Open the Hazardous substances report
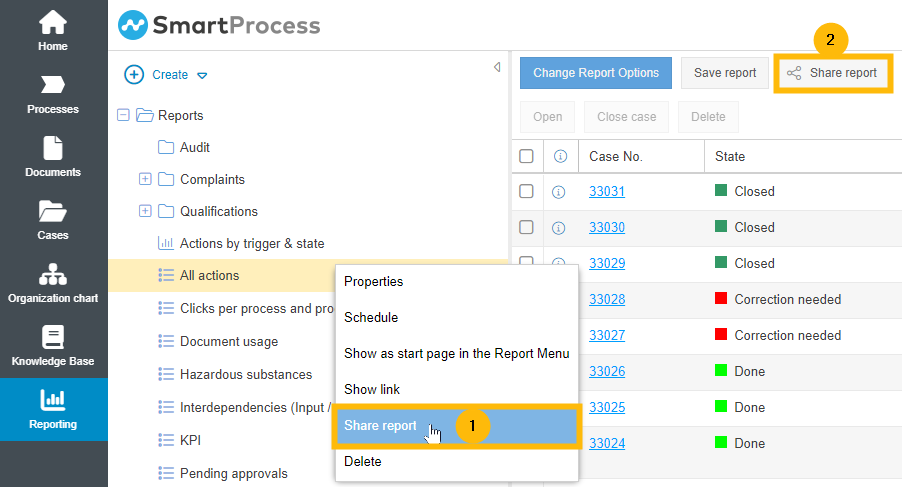902x487 pixels. (x=245, y=374)
